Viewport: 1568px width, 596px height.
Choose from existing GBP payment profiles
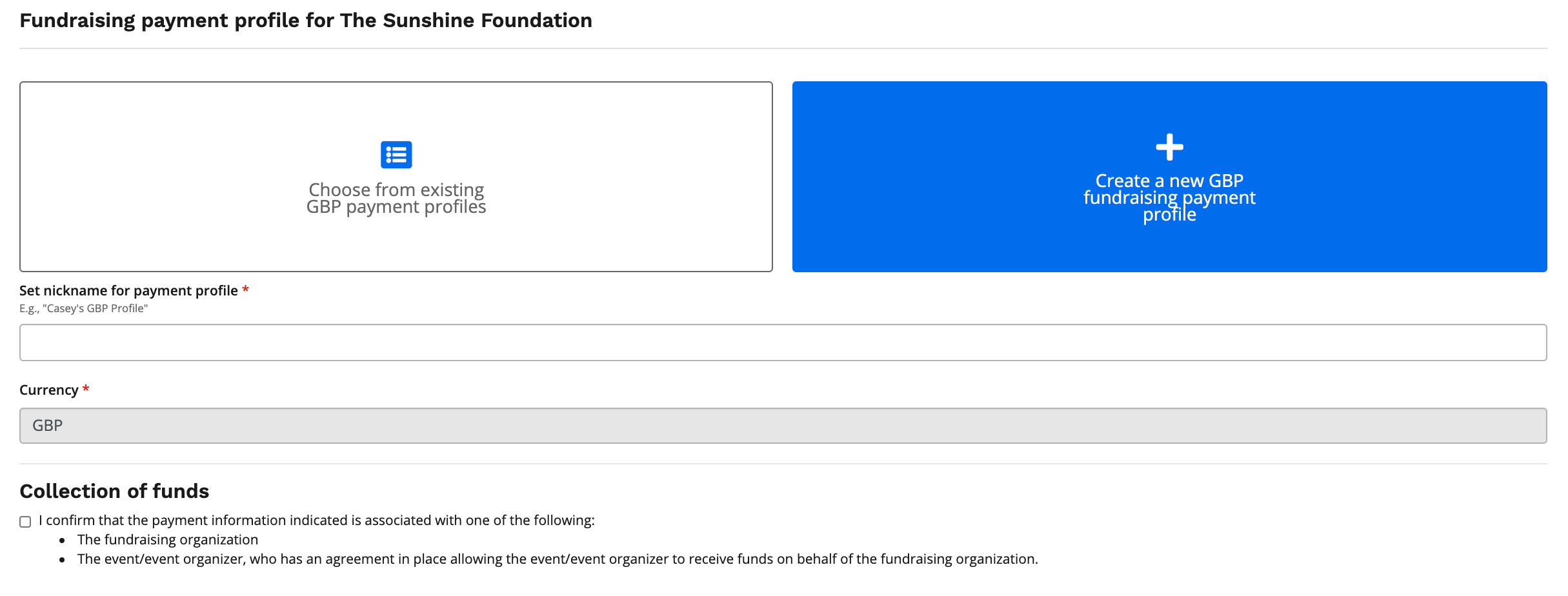pyautogui.click(x=396, y=199)
